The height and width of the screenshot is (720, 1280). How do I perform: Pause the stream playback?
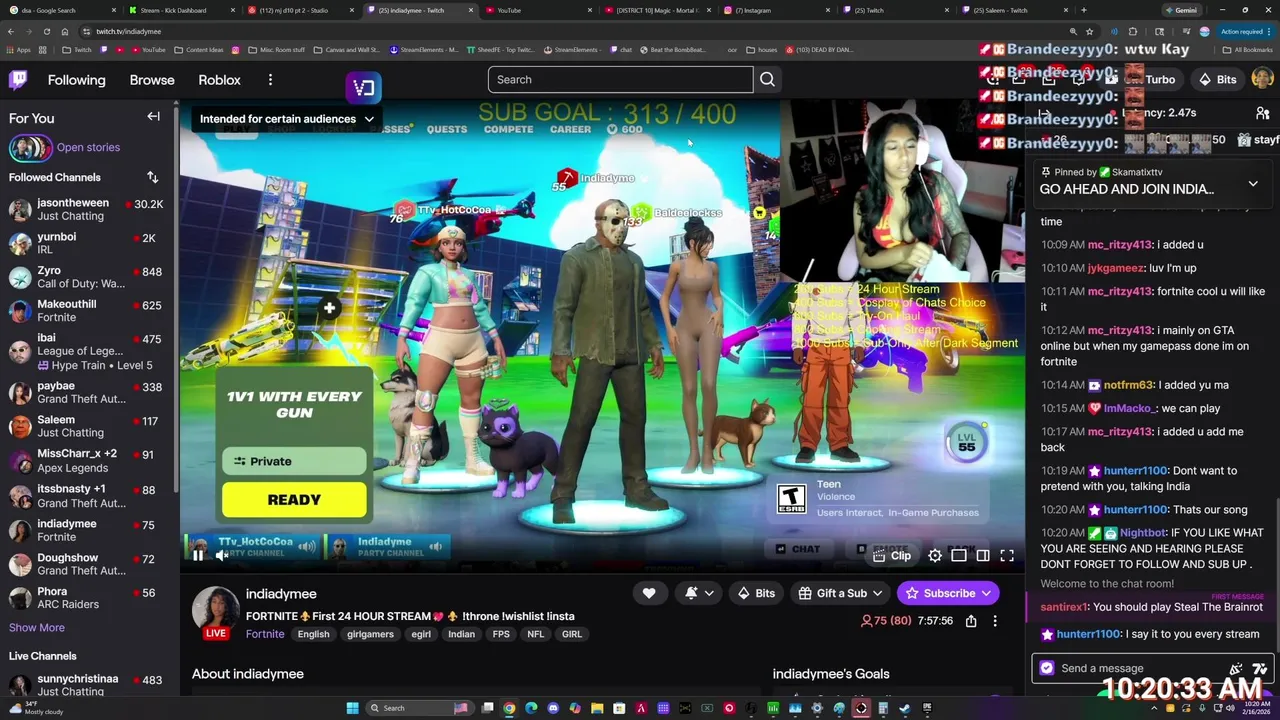tap(198, 556)
